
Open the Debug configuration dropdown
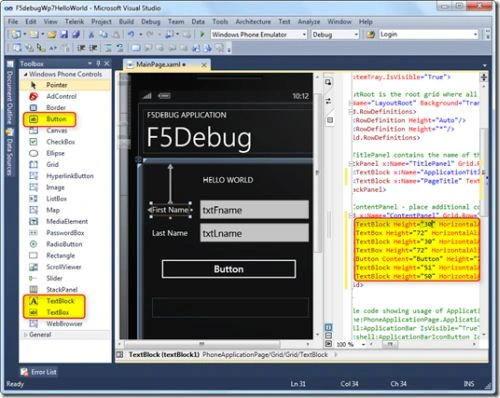(x=356, y=35)
